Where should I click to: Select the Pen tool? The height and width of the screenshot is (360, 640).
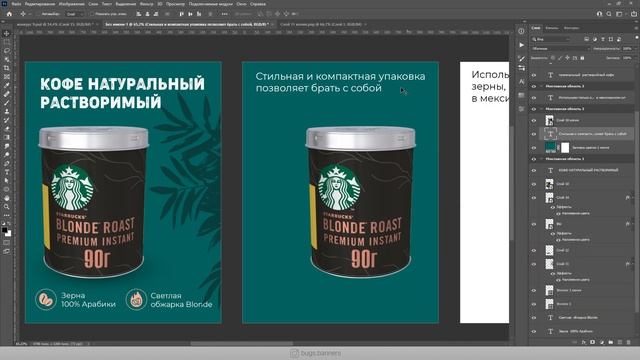pyautogui.click(x=7, y=163)
